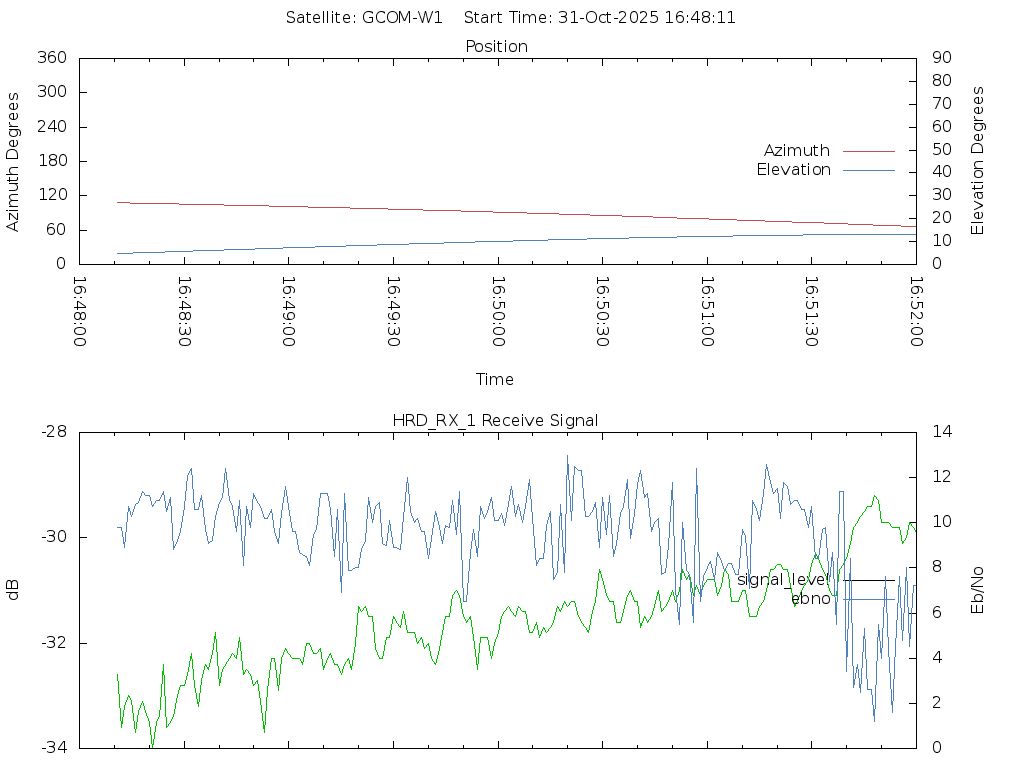Click the Elevation Degrees right axis label
1024x768 pixels.
pyautogui.click(x=978, y=160)
